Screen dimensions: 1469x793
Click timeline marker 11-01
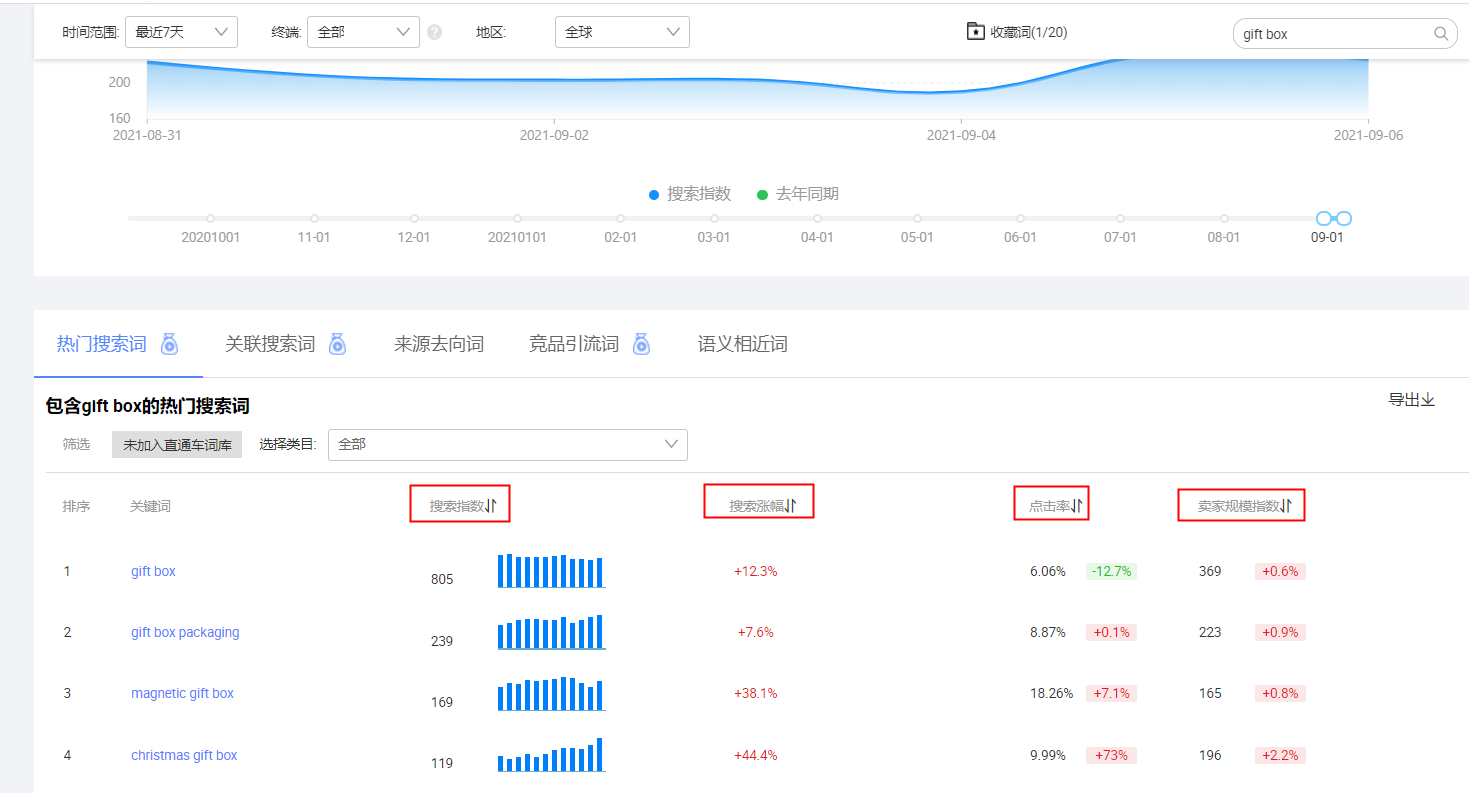(x=314, y=218)
